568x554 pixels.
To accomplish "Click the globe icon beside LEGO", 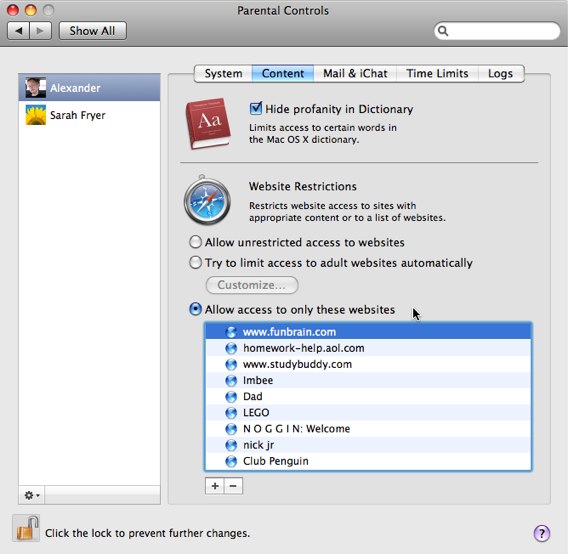I will point(231,413).
